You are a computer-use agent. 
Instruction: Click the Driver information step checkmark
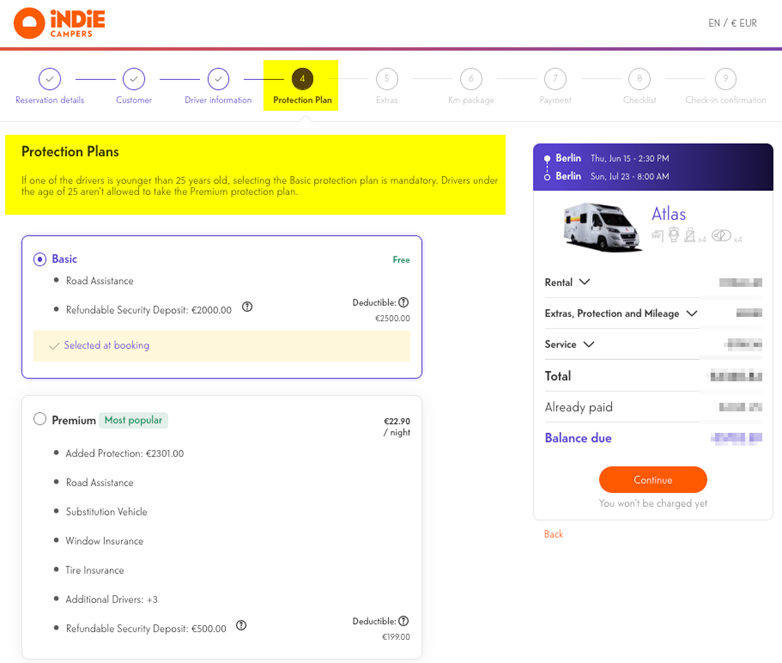pyautogui.click(x=218, y=79)
